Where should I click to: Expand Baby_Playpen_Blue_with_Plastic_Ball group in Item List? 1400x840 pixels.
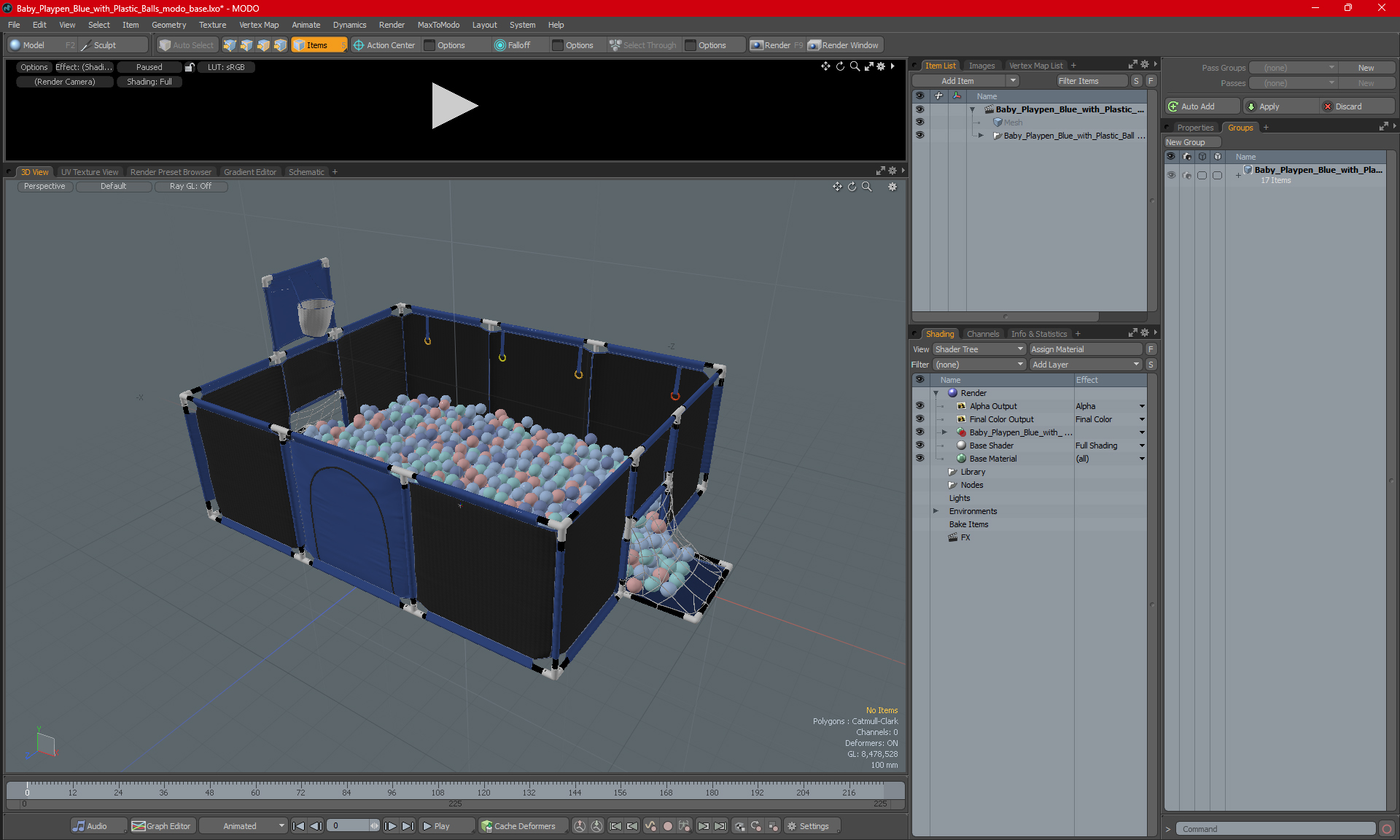click(x=981, y=136)
